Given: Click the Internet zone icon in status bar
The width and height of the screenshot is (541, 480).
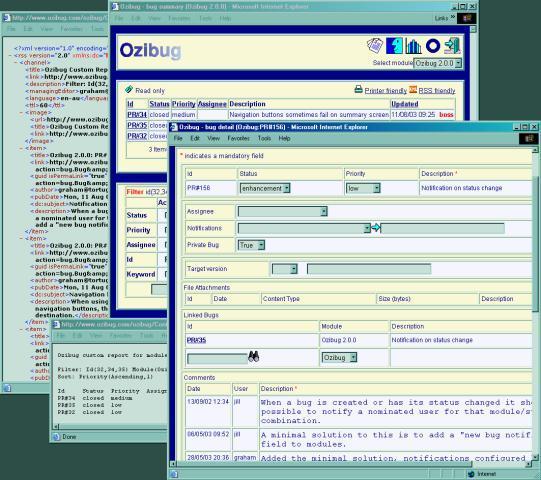Looking at the screenshot, I should click(471, 474).
